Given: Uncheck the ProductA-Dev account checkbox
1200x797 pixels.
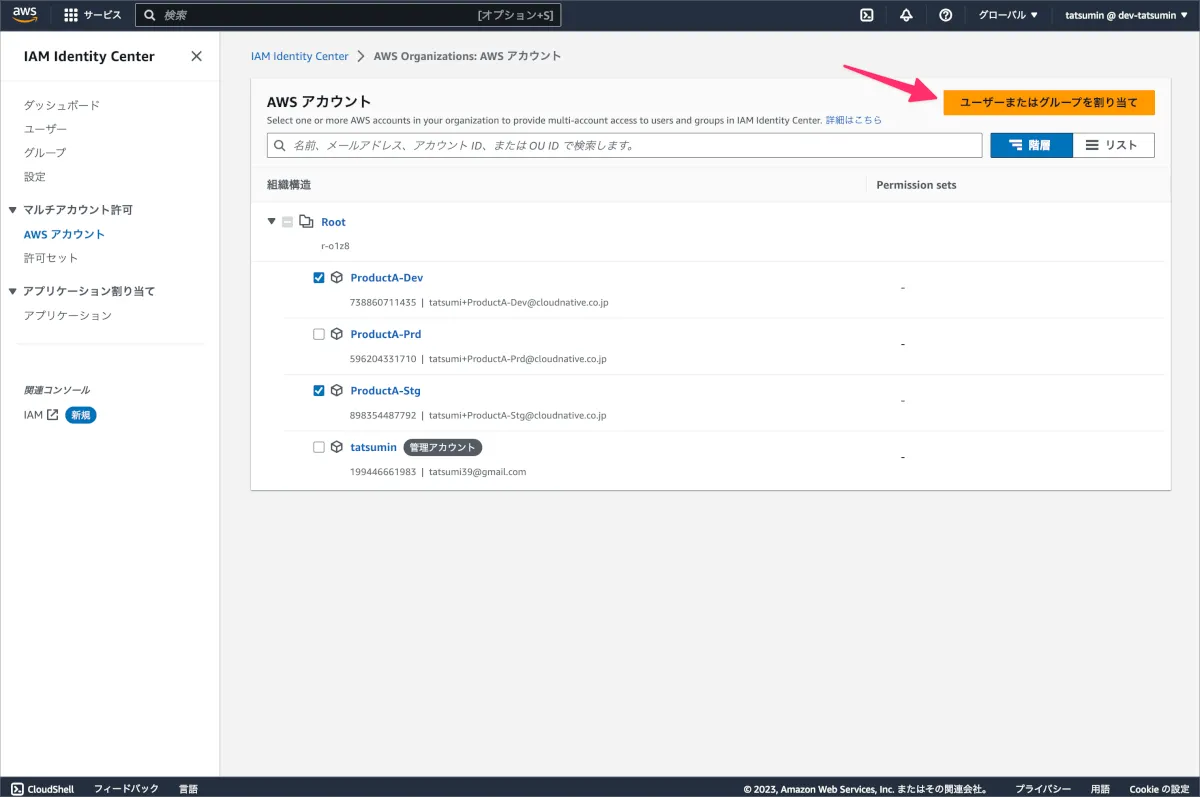Looking at the screenshot, I should pyautogui.click(x=319, y=278).
